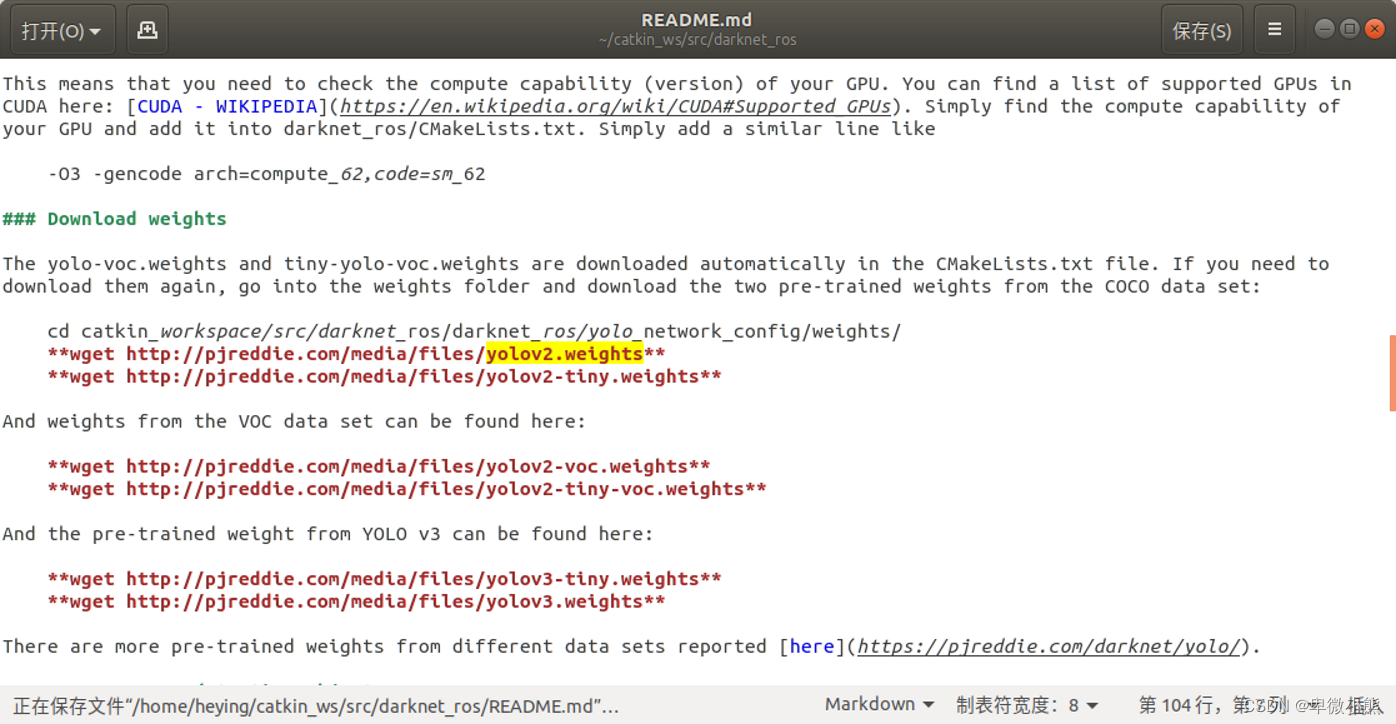This screenshot has width=1396, height=724.
Task: Minimize the editor window
Action: [1324, 29]
